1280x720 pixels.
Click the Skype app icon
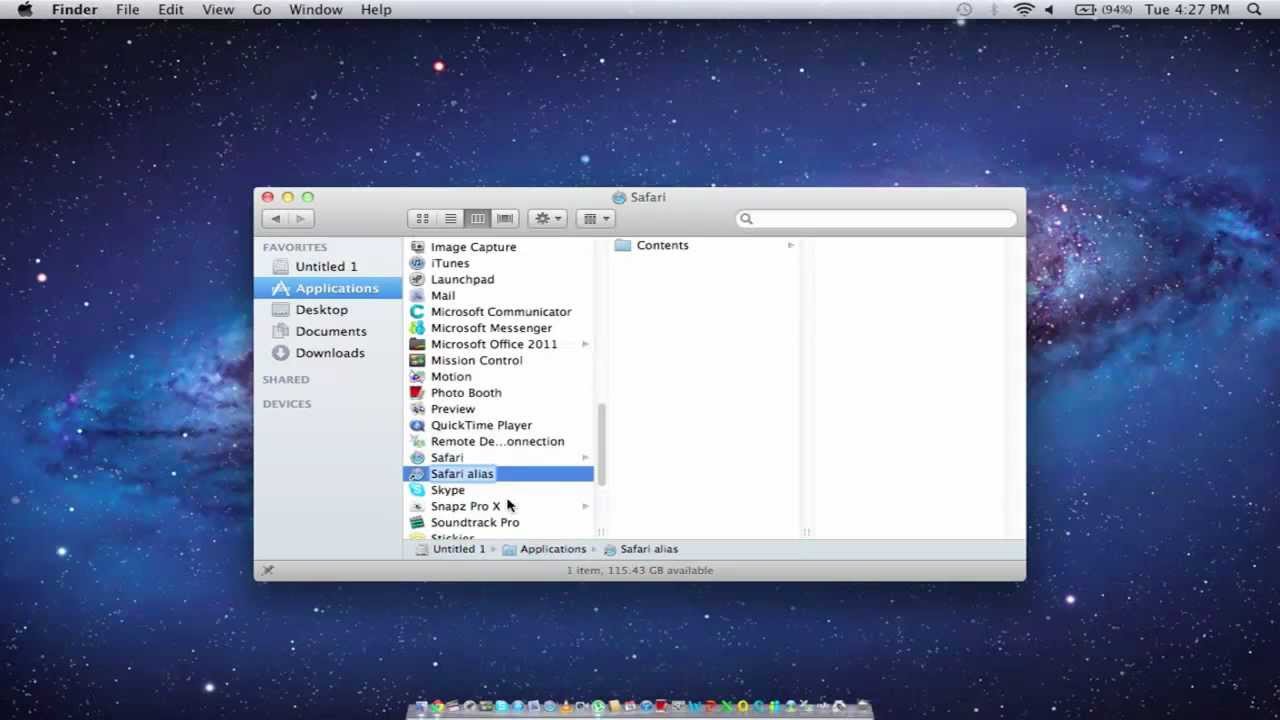coord(417,490)
